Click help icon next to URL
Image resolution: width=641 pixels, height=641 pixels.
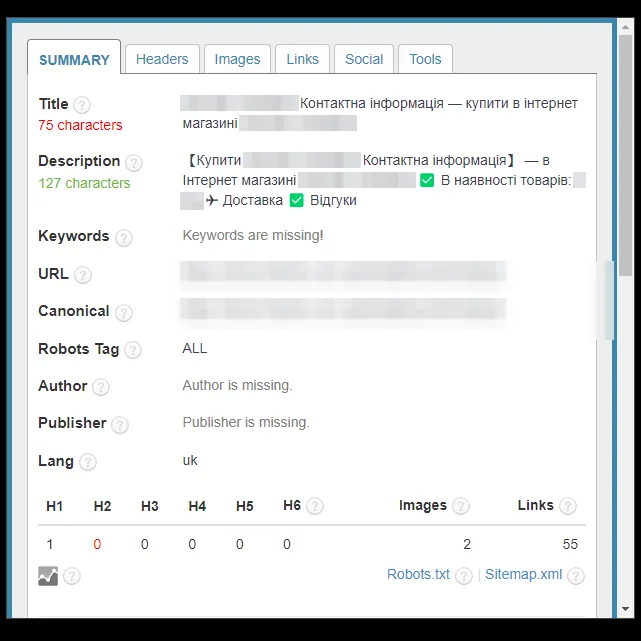(83, 275)
